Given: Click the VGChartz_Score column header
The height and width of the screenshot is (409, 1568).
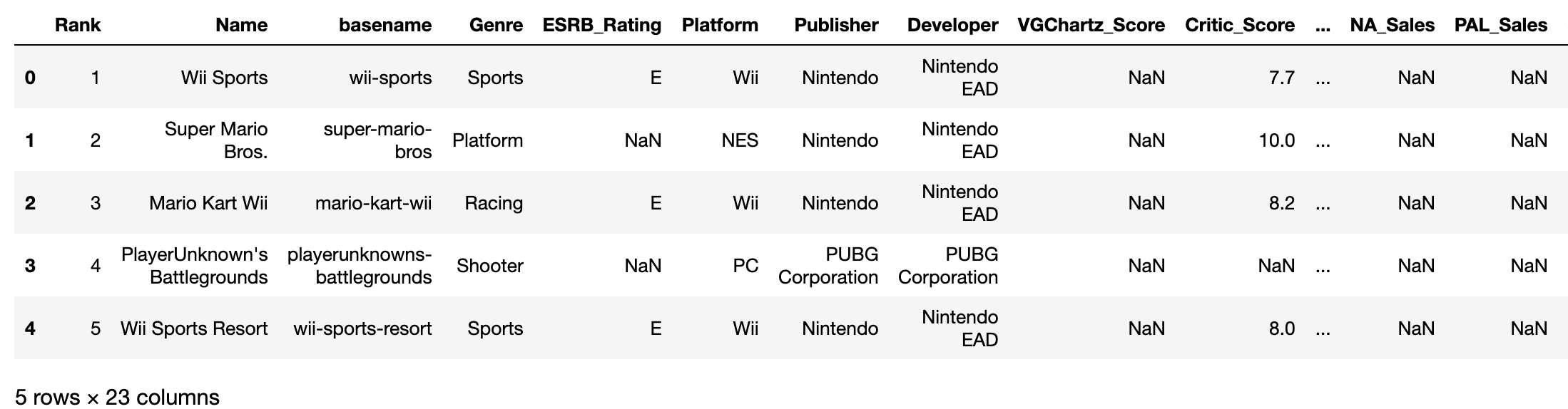Looking at the screenshot, I should tap(1091, 26).
